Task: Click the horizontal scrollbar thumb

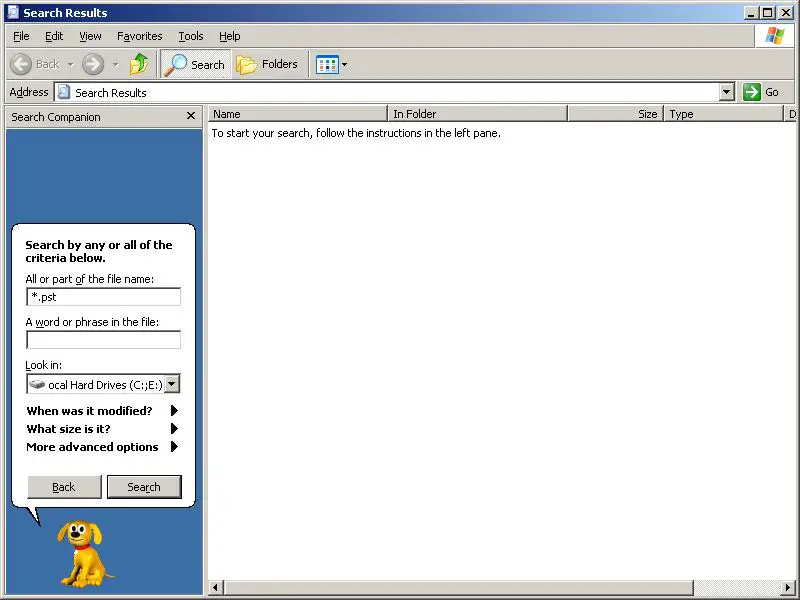Action: [x=458, y=587]
